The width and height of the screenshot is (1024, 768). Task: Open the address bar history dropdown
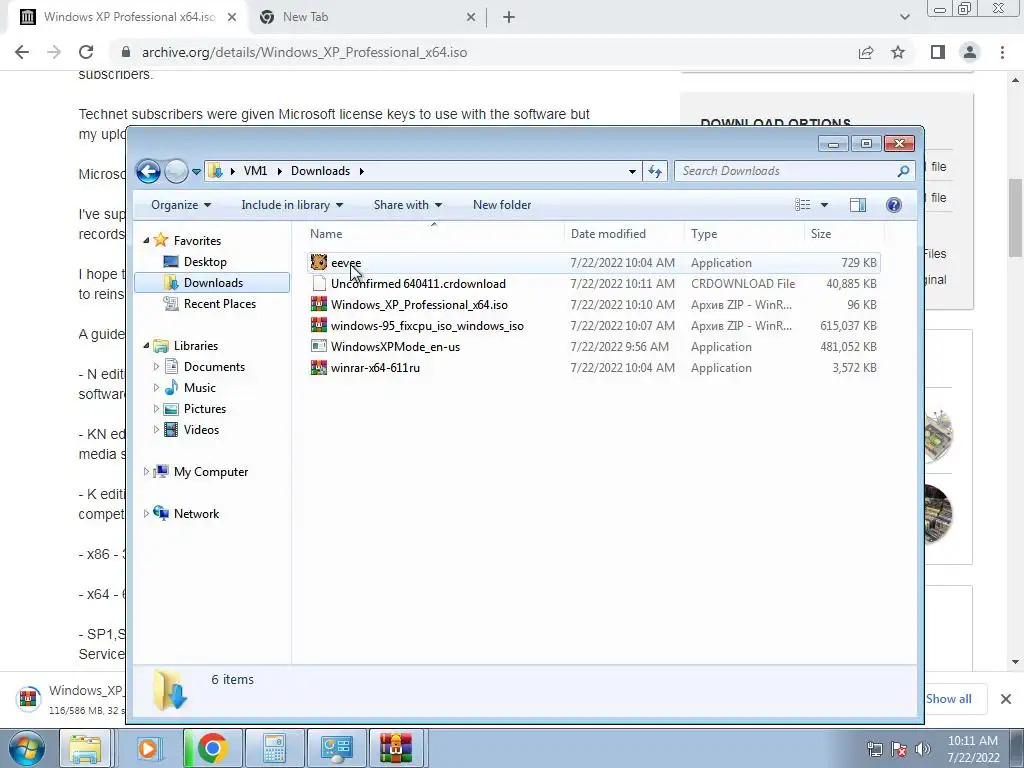point(632,172)
